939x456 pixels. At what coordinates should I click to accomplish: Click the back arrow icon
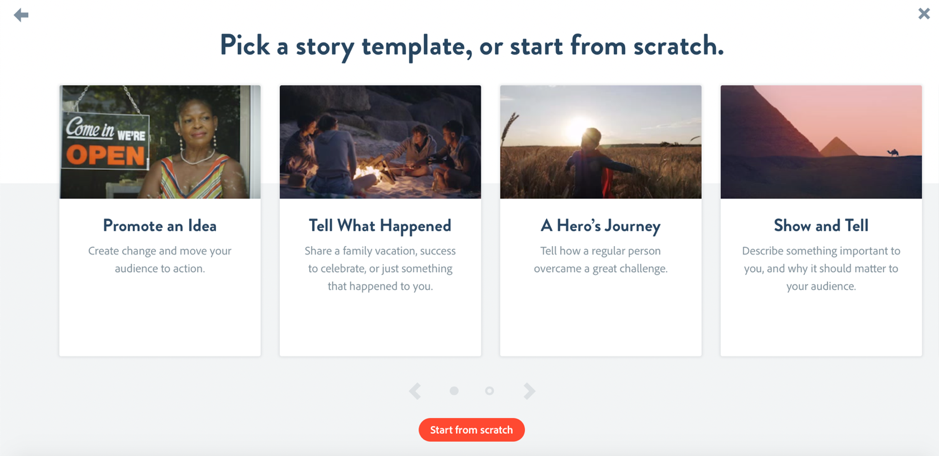coord(21,15)
